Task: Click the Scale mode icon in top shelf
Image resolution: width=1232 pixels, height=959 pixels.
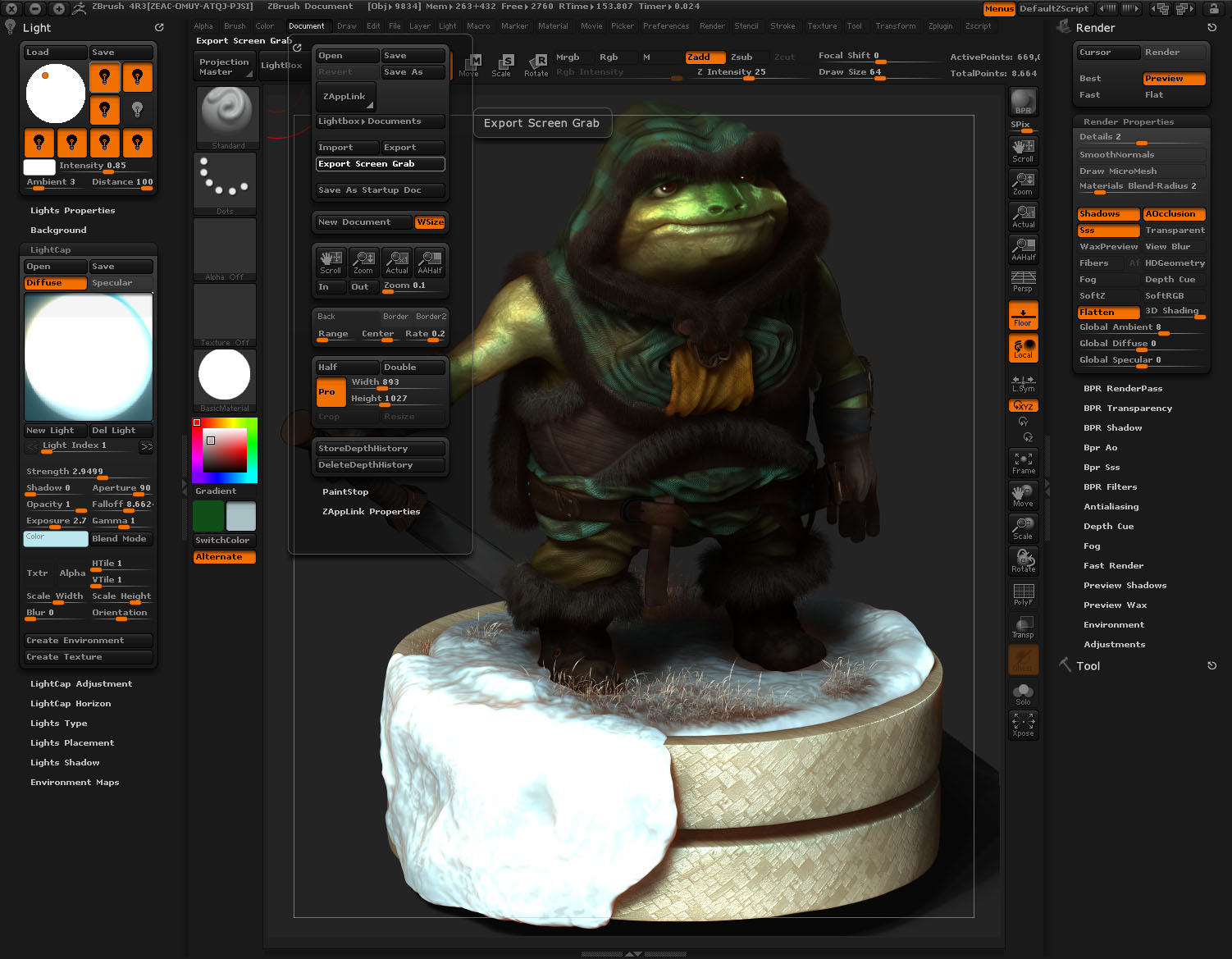Action: pos(501,66)
